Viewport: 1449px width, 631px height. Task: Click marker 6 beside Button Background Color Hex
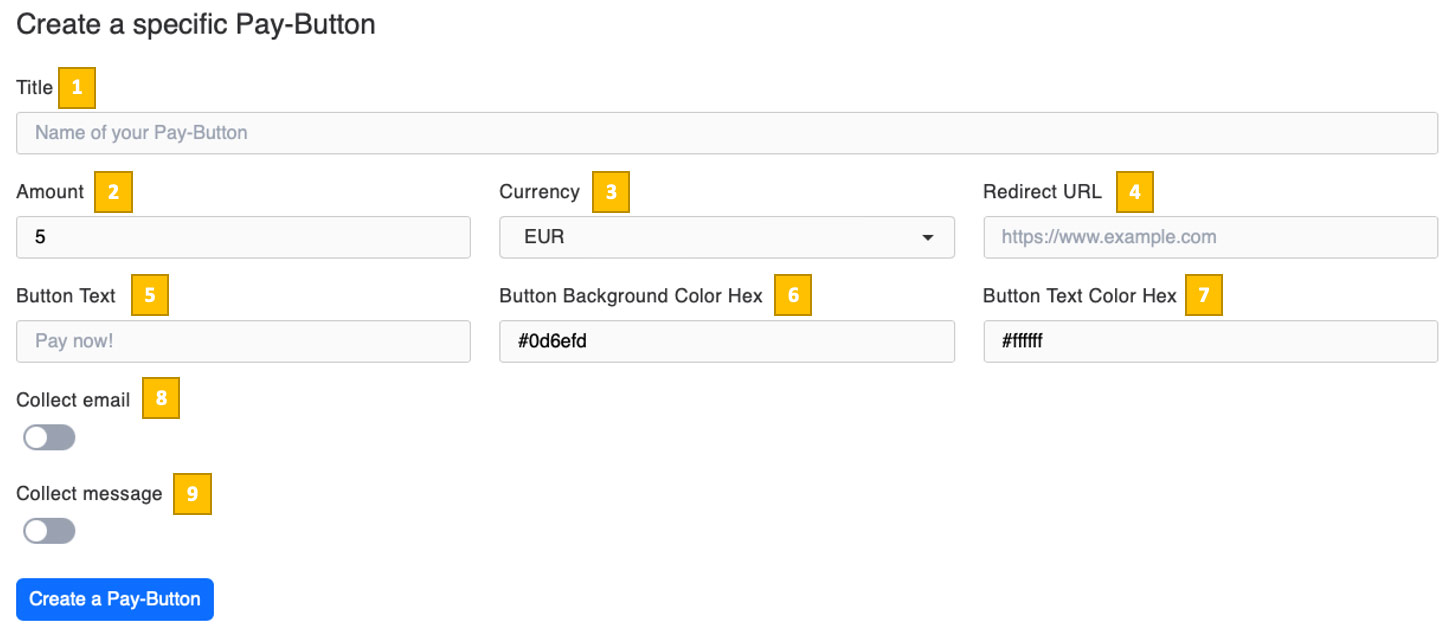tap(792, 295)
